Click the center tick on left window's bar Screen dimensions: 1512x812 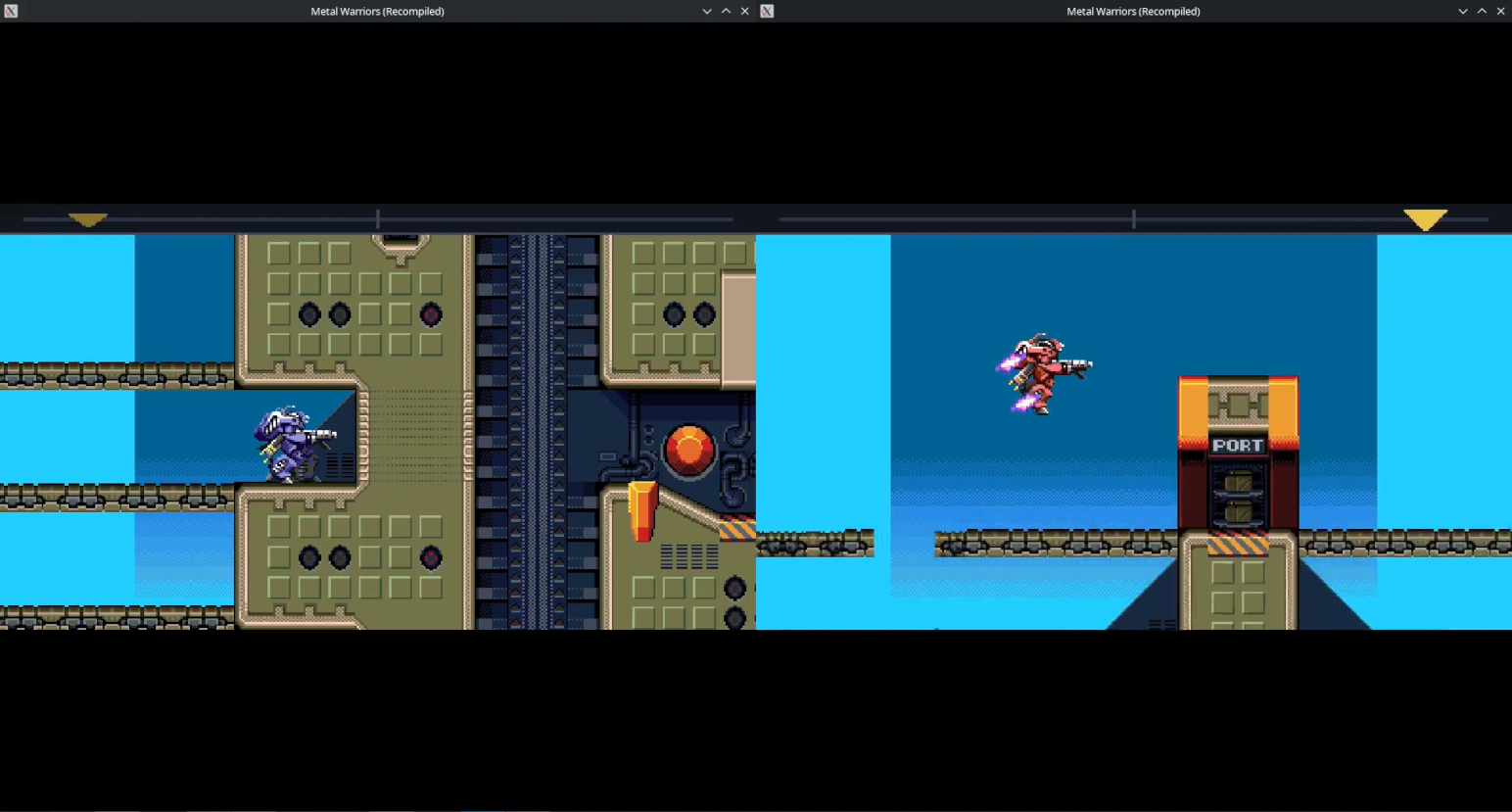pyautogui.click(x=378, y=219)
